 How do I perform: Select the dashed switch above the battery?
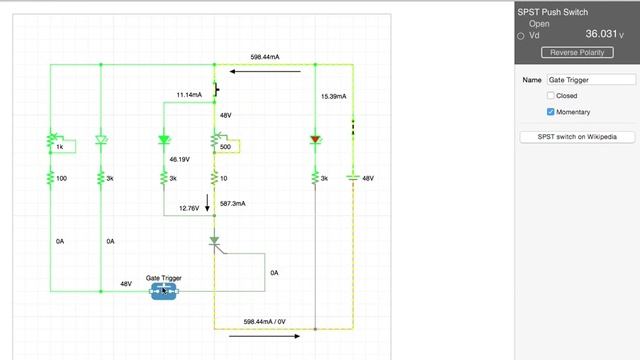click(353, 127)
